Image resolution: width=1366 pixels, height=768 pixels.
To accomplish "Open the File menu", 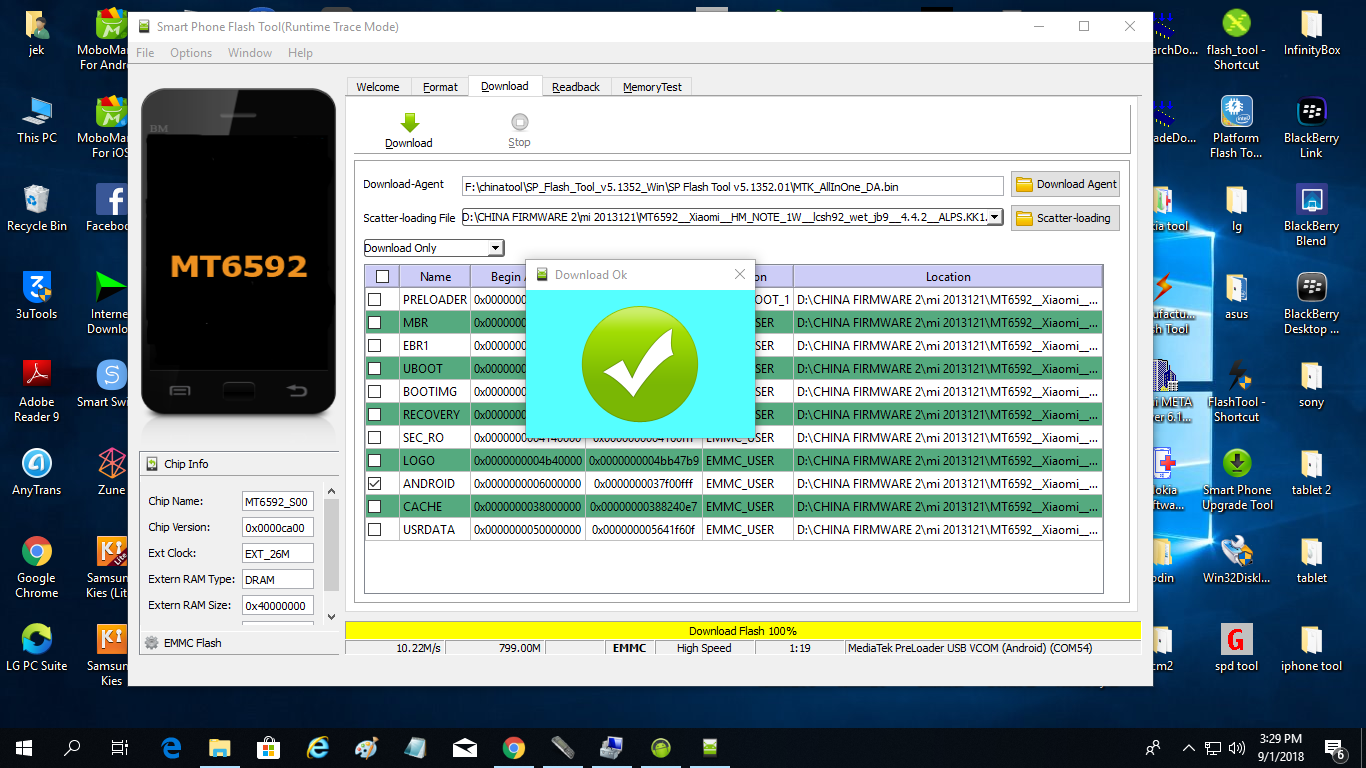I will (x=145, y=53).
